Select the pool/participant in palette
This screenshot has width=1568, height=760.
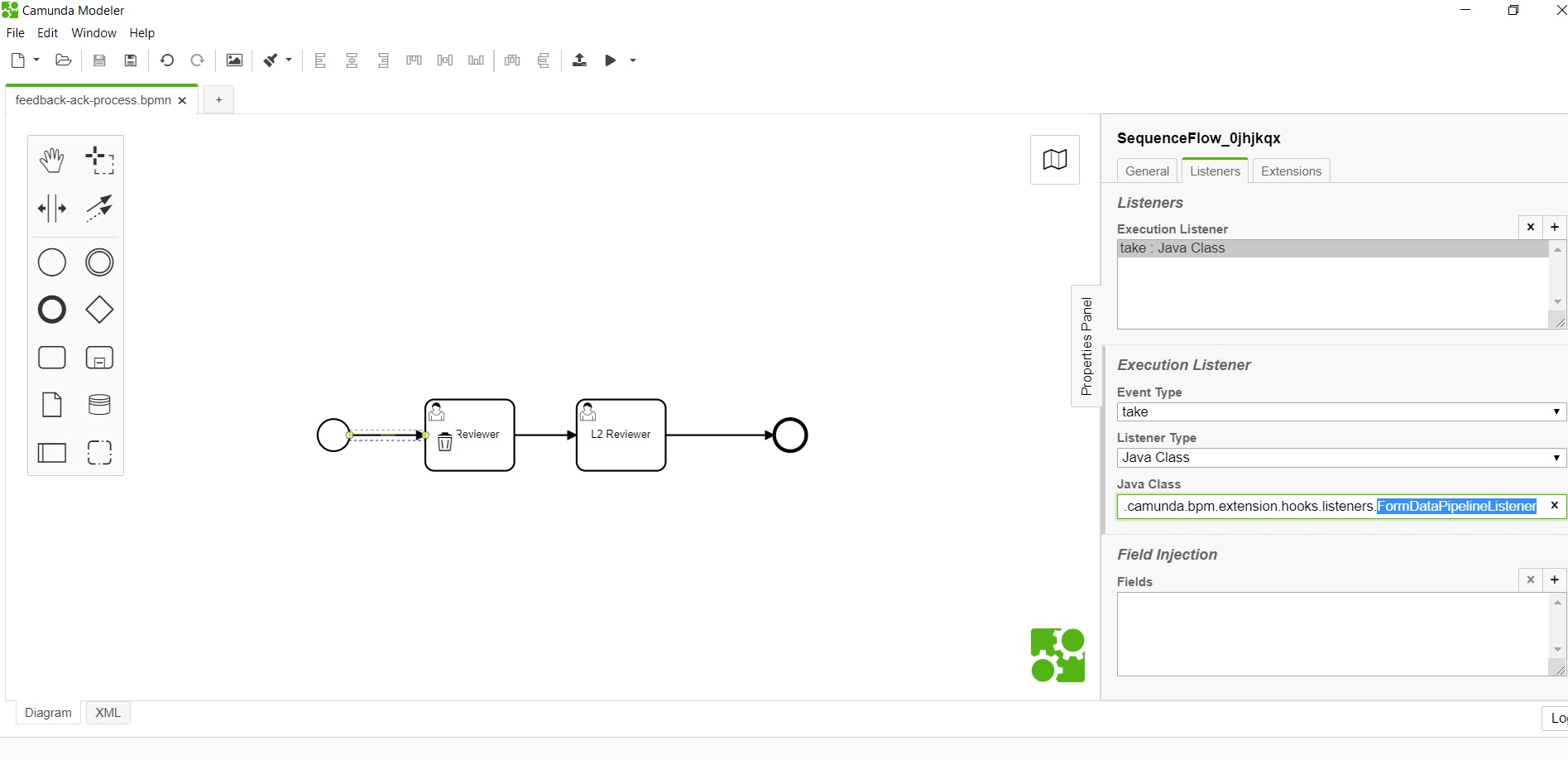tap(52, 453)
